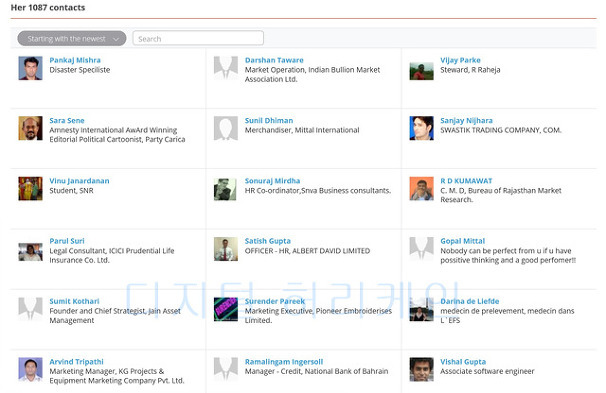Click Sanjay Nijhara's profile photo
Screen dimensions: 606x393
tap(421, 128)
